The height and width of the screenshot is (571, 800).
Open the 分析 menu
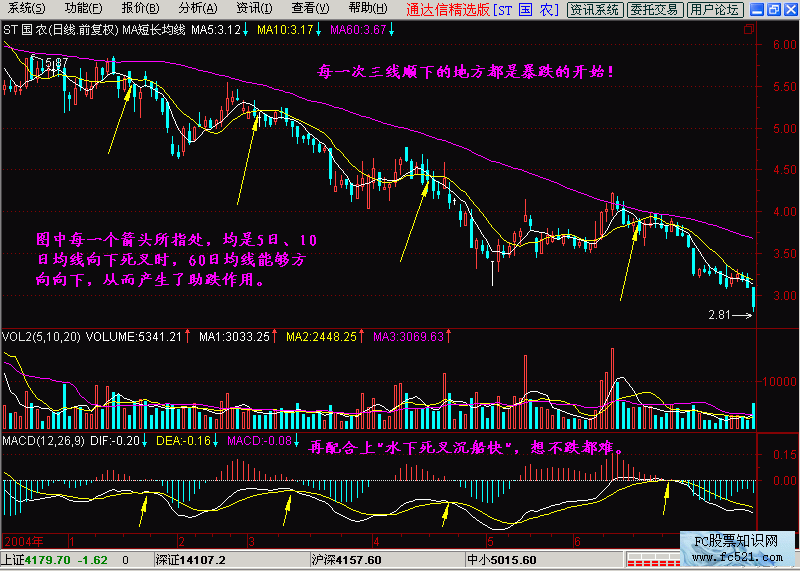[x=198, y=9]
